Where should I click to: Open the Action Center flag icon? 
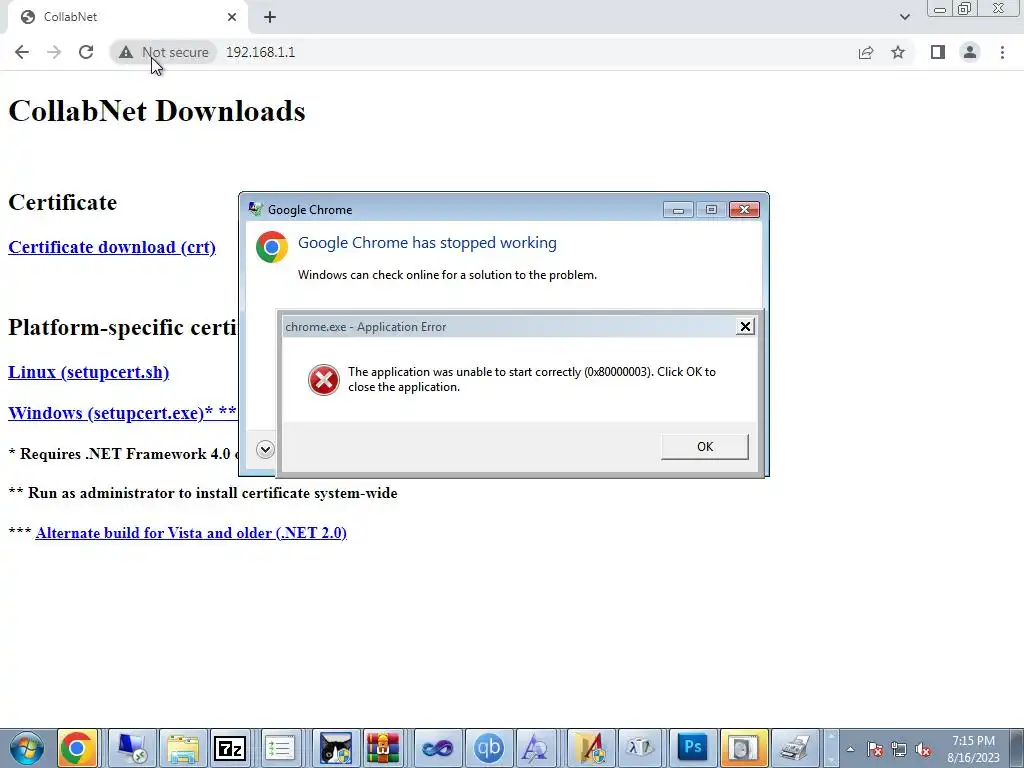[875, 749]
